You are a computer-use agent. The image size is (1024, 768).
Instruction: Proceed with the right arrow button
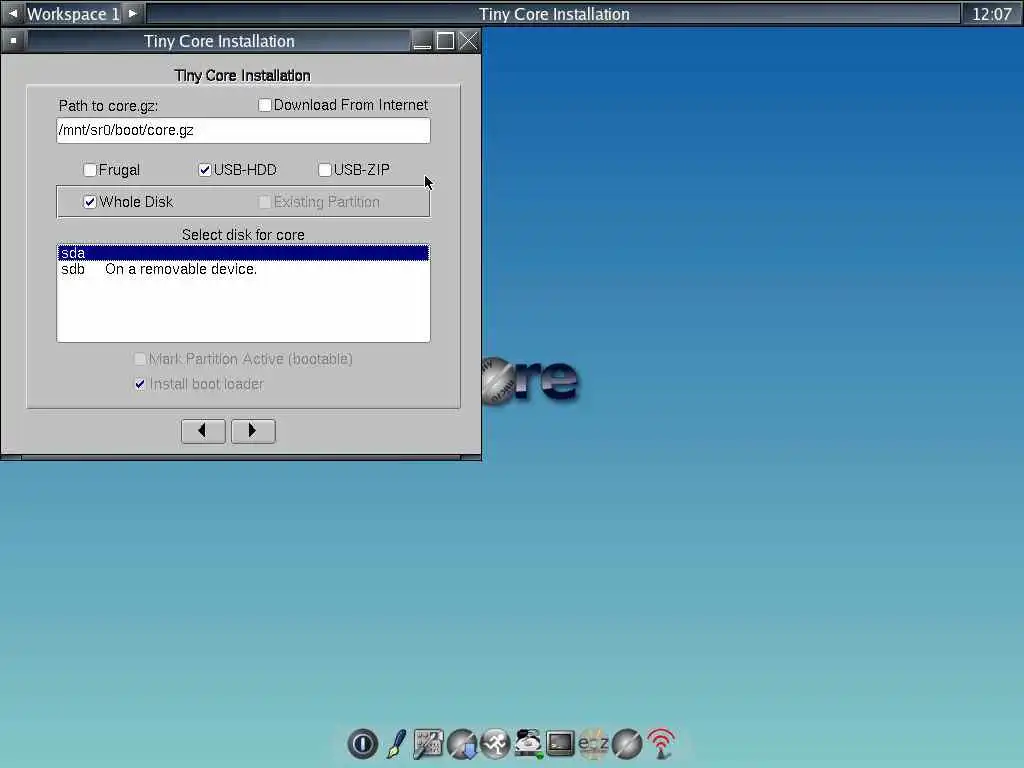click(253, 431)
